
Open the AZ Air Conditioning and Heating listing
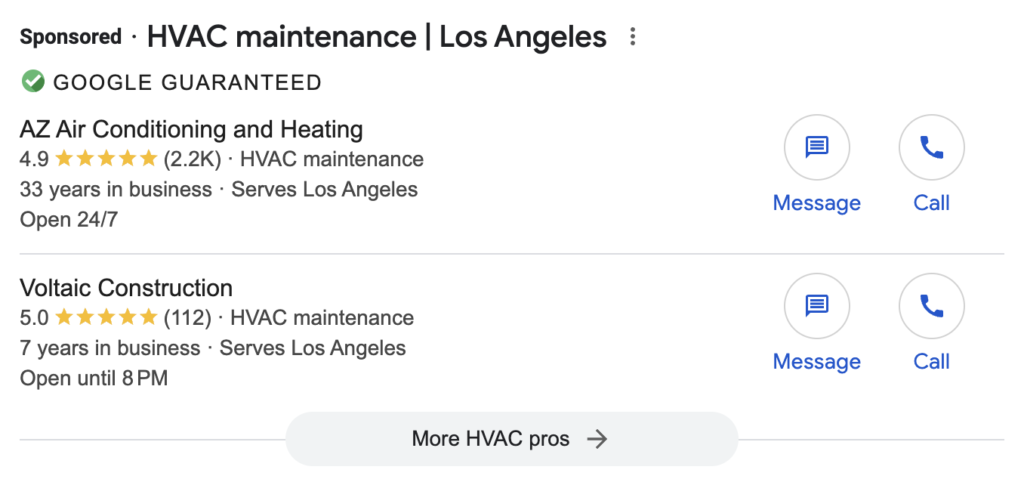click(x=191, y=129)
